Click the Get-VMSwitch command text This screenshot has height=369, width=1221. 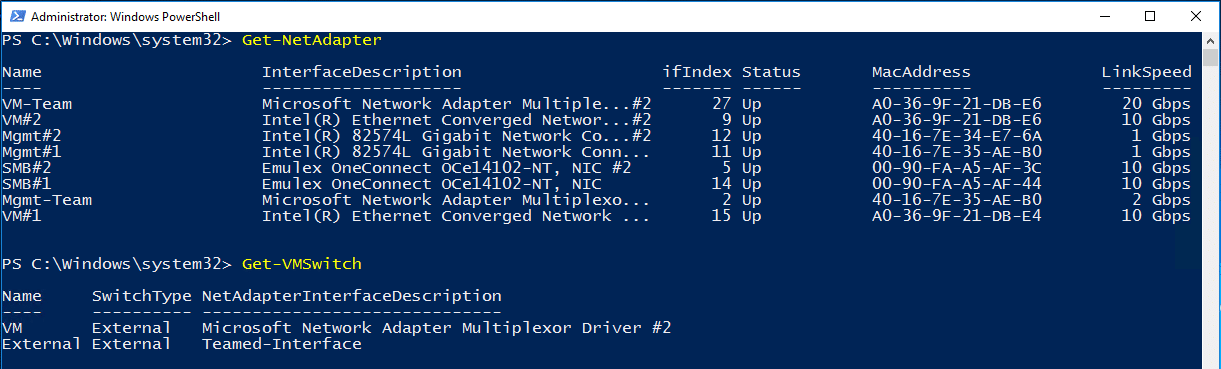302,264
